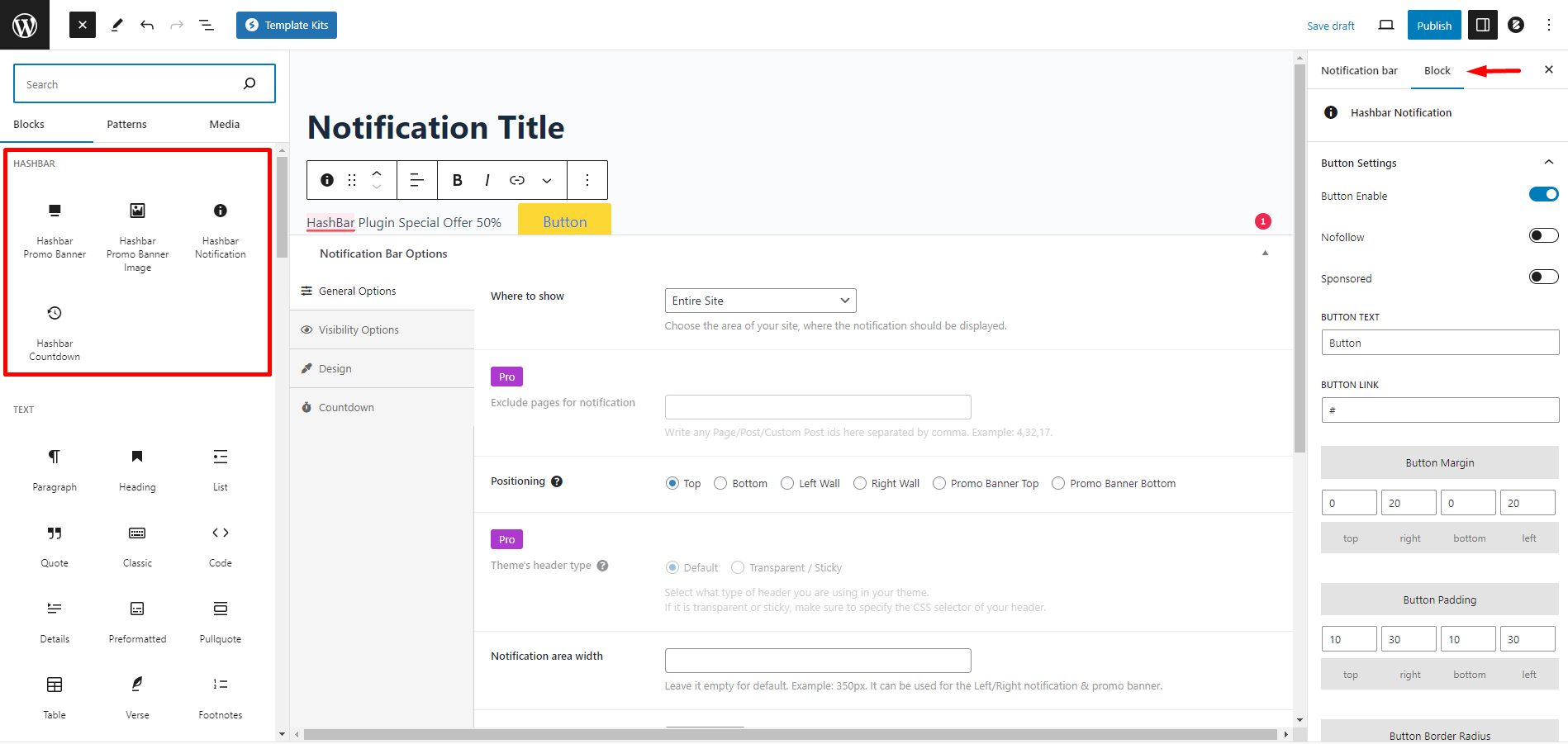Viewport: 1568px width, 744px height.
Task: Switch to the Patterns tab
Action: [x=126, y=125]
